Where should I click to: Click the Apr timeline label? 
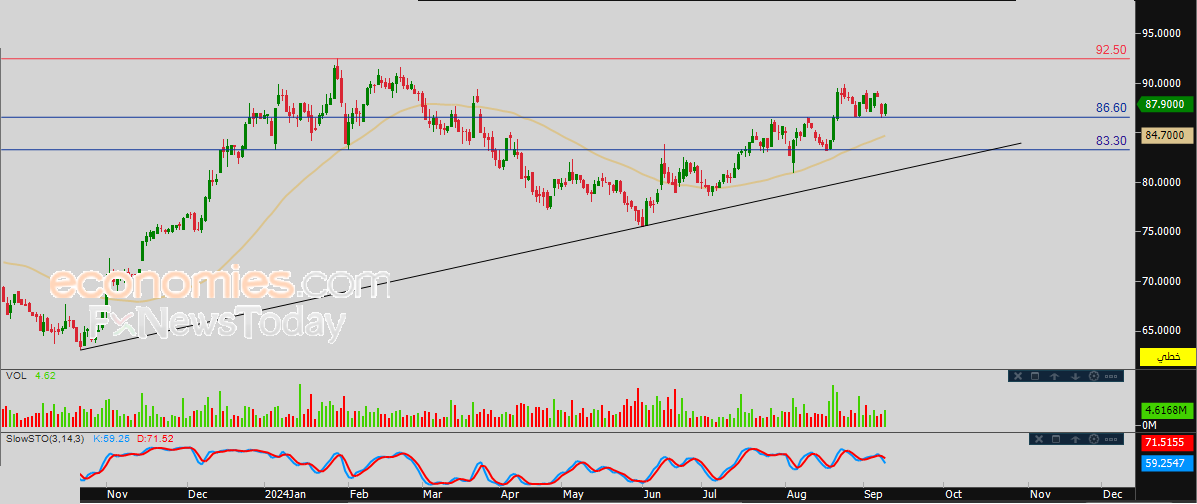click(x=511, y=495)
